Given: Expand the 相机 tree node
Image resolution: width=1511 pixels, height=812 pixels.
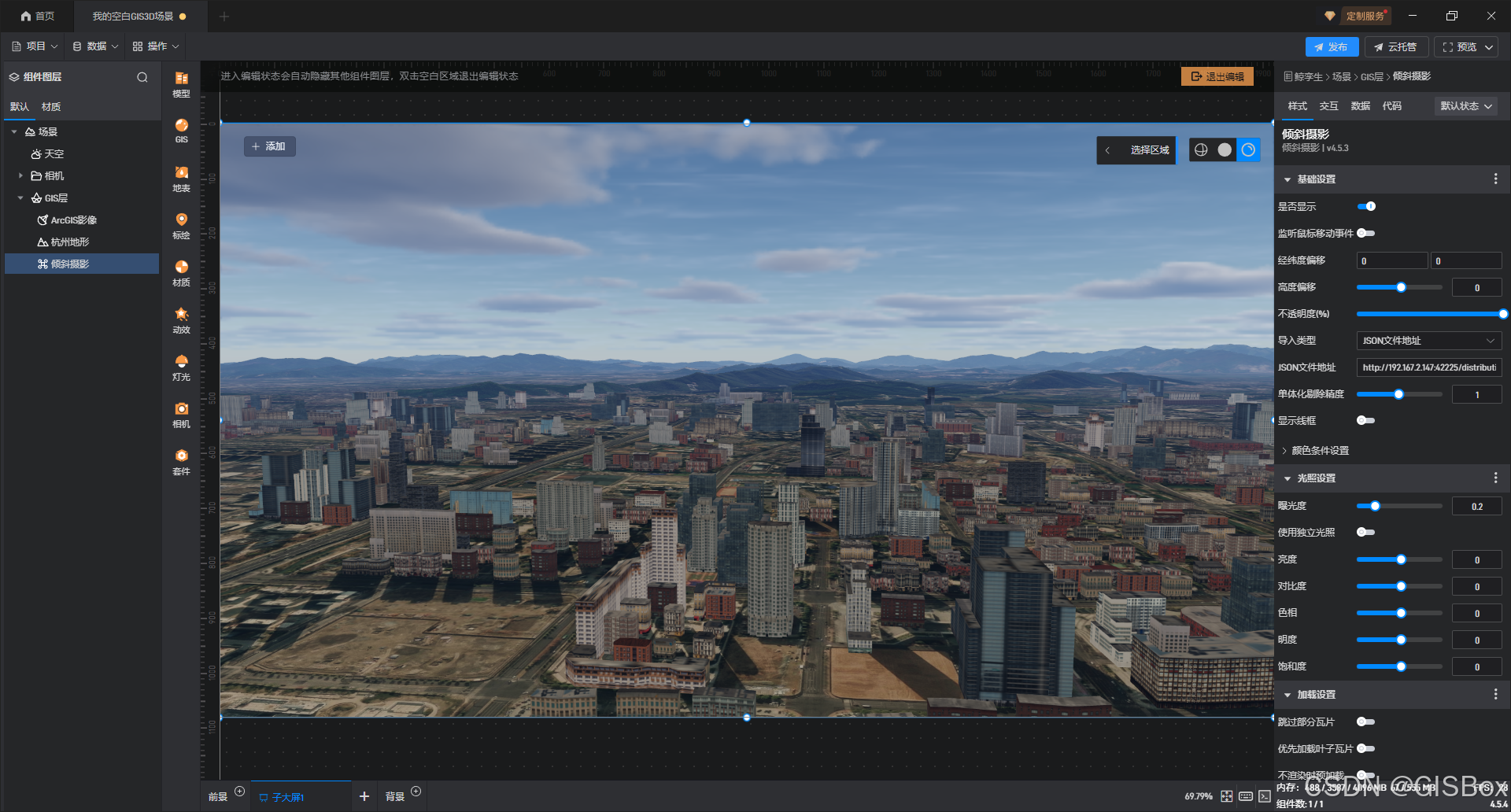Looking at the screenshot, I should tap(20, 176).
